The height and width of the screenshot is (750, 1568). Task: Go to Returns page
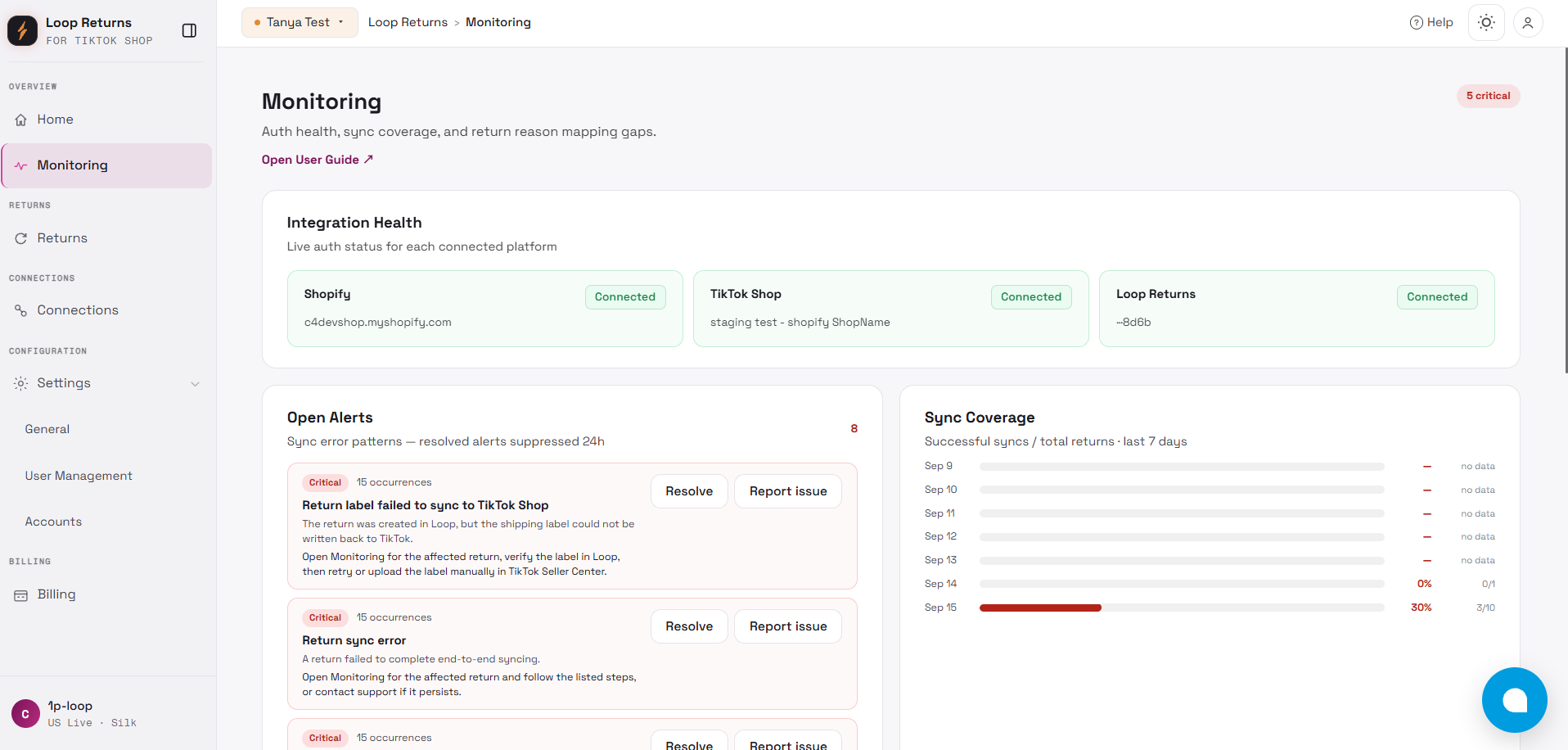pyautogui.click(x=106, y=238)
